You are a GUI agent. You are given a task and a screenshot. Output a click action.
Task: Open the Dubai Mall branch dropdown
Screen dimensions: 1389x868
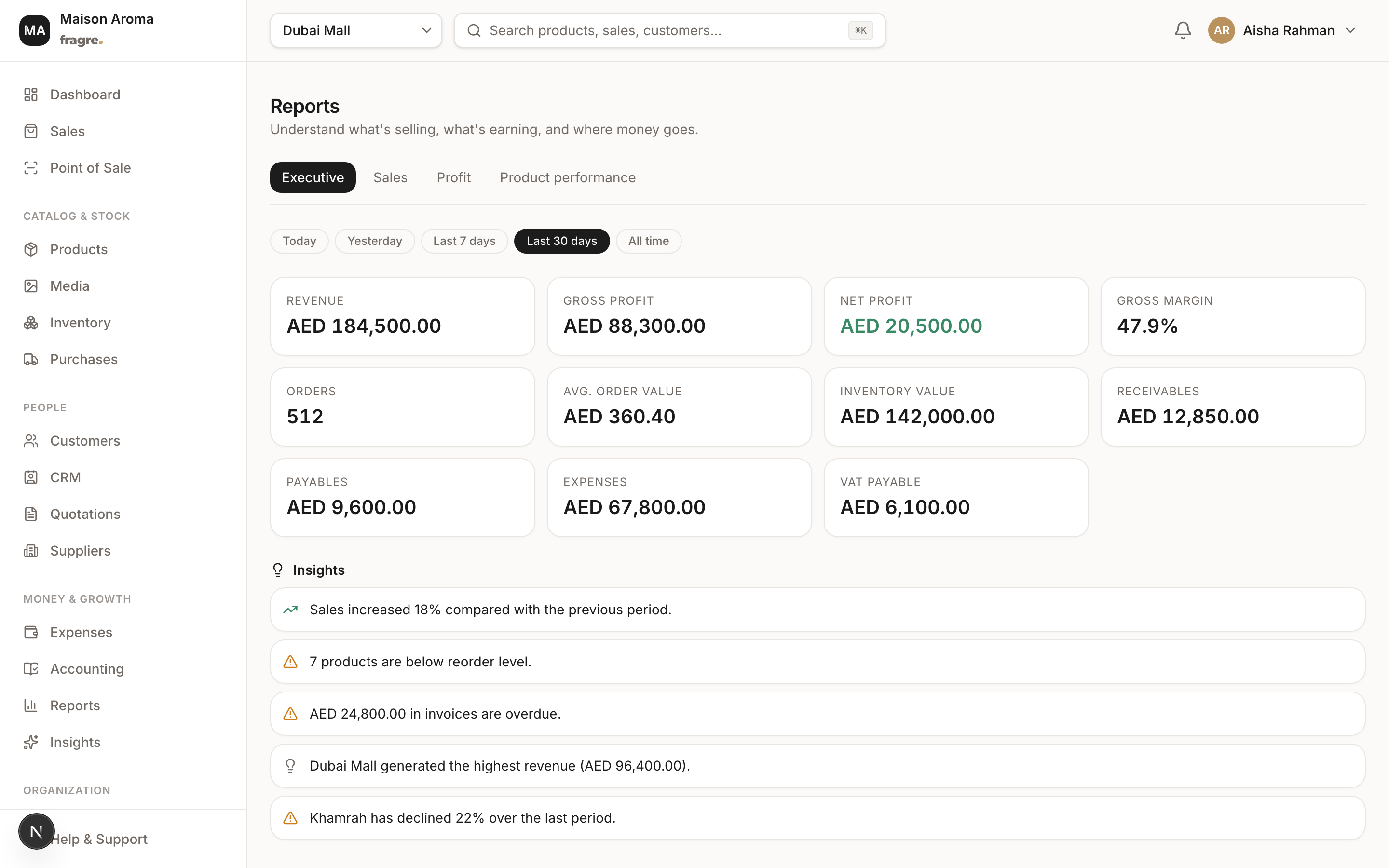click(356, 30)
